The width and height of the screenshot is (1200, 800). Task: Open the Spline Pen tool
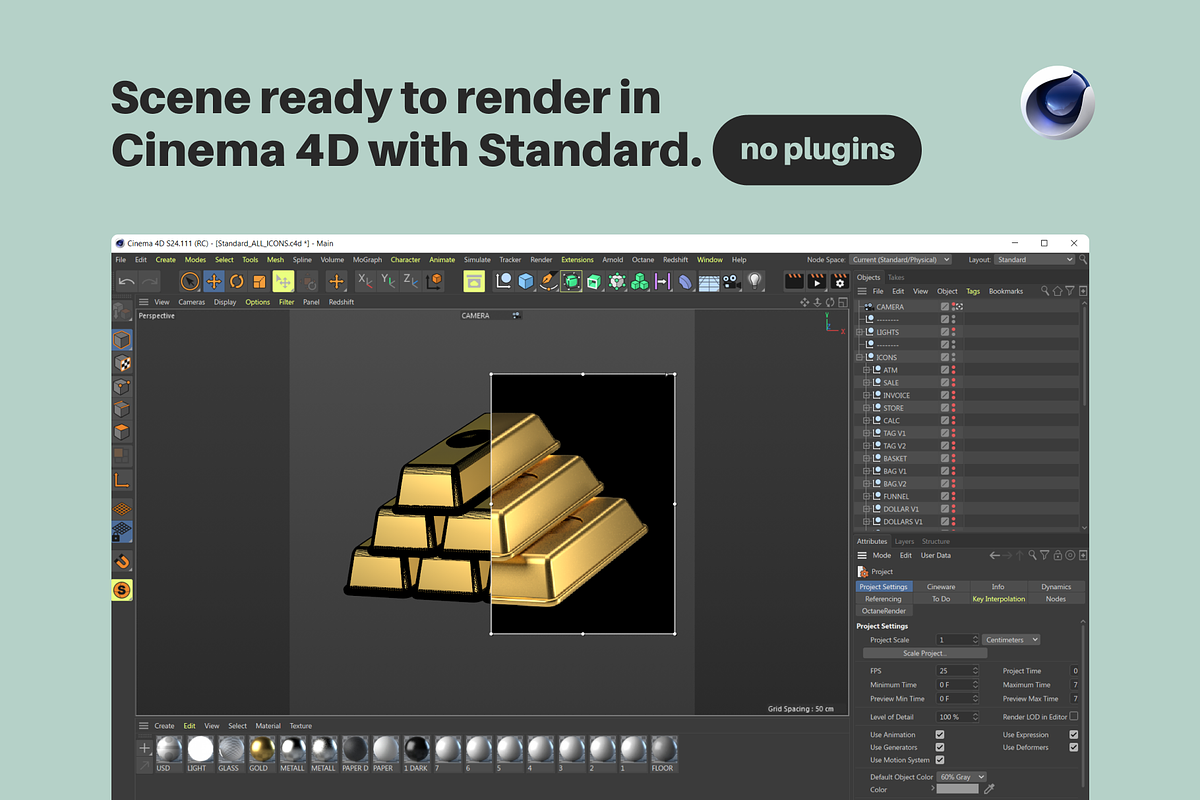[548, 282]
